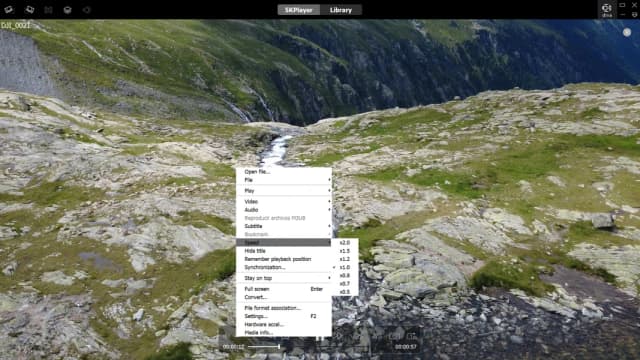The height and width of the screenshot is (360, 640).
Task: Set playback speed to x0.7
Action: point(345,284)
